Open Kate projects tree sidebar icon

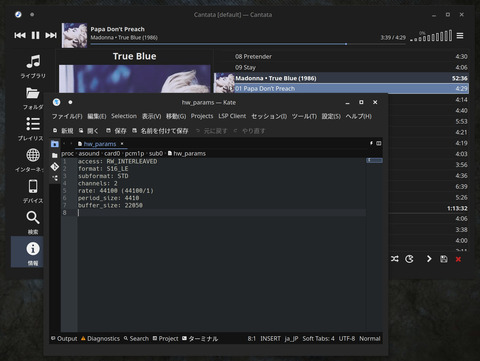(55, 178)
